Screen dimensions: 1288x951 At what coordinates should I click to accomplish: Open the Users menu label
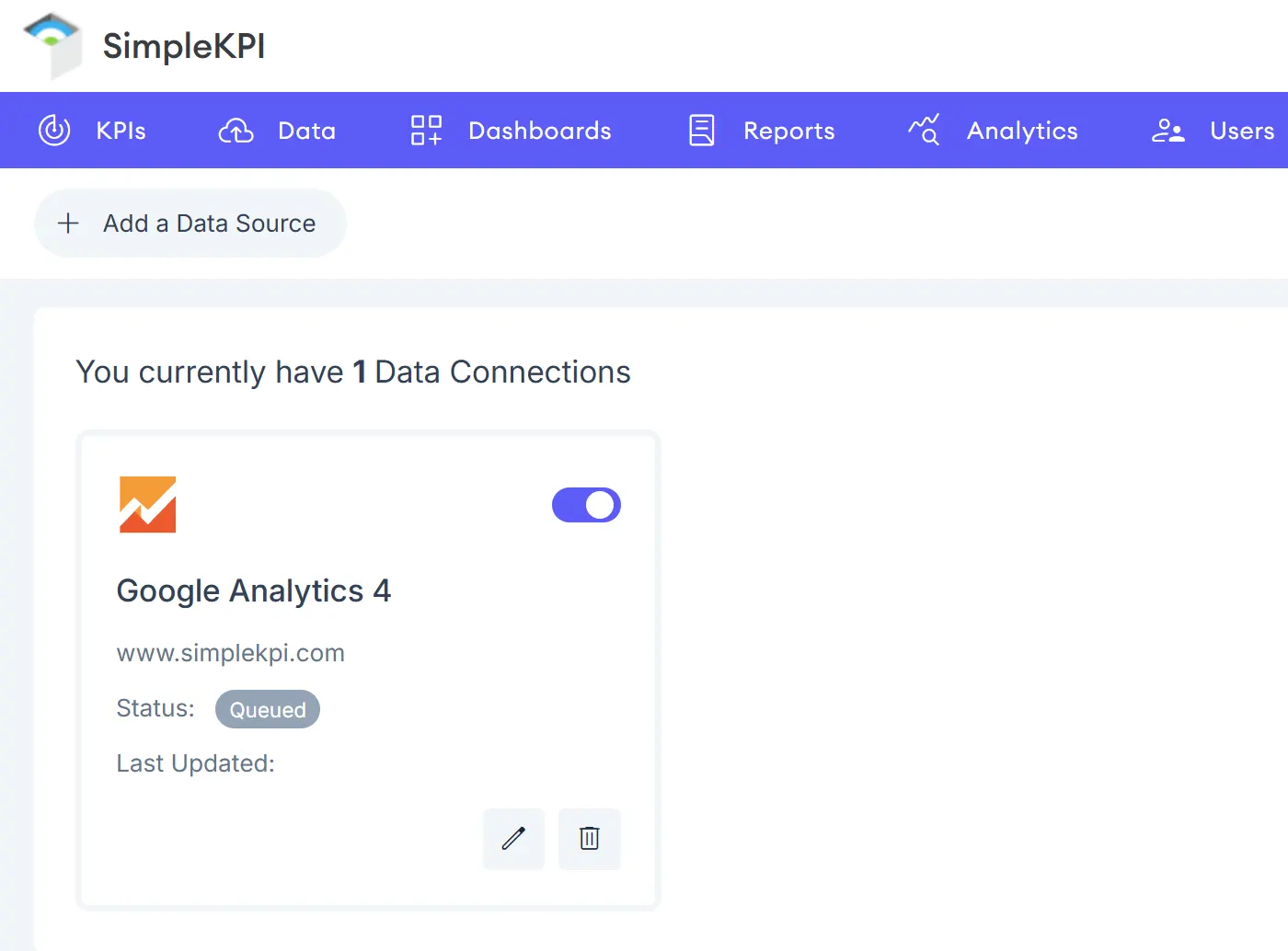(x=1242, y=131)
